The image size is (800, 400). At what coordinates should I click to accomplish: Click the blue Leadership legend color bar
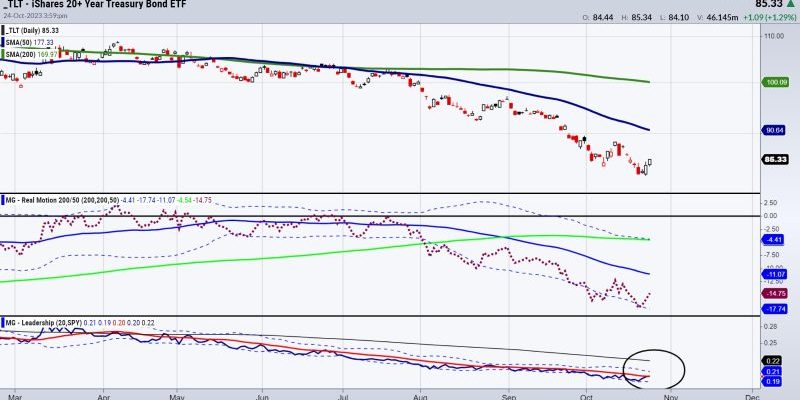4,322
